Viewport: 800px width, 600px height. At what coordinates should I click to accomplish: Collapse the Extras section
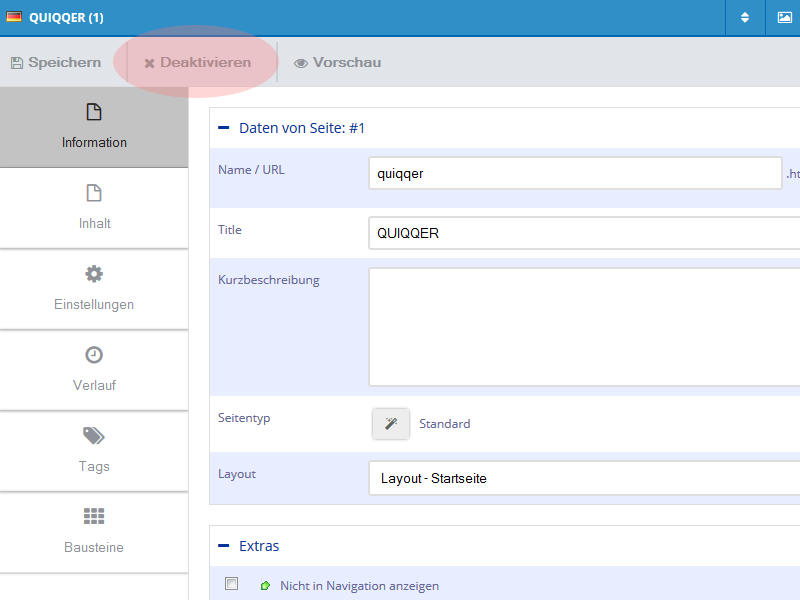224,546
